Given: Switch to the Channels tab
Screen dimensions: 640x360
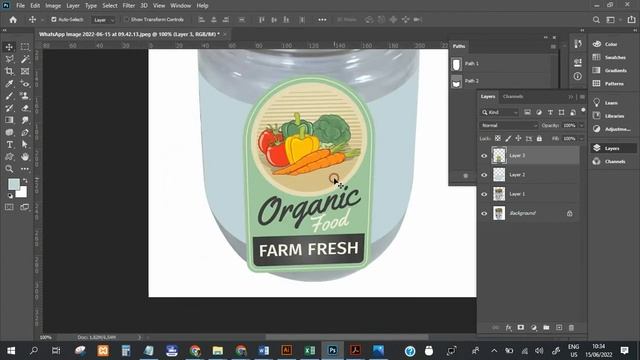Looking at the screenshot, I should click(513, 97).
